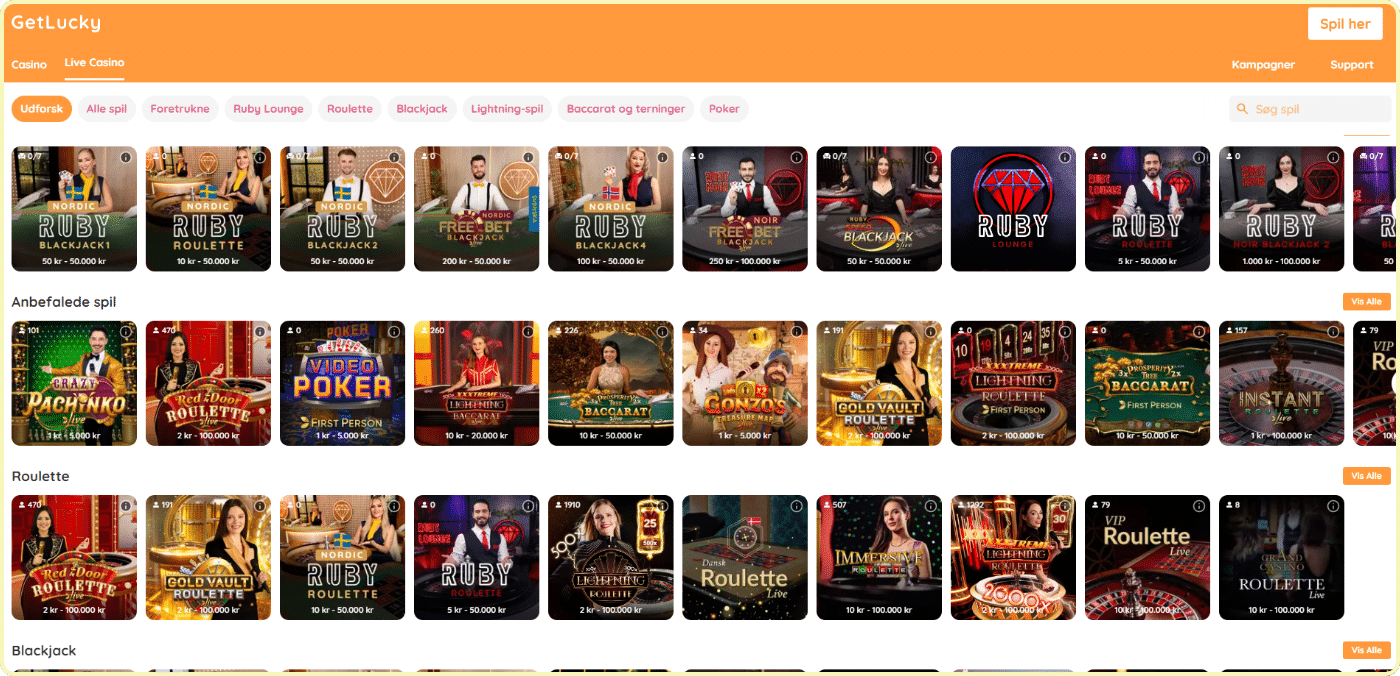Click Vis Alle for Blackjack section
Image resolution: width=1400 pixels, height=676 pixels.
pyautogui.click(x=1366, y=650)
